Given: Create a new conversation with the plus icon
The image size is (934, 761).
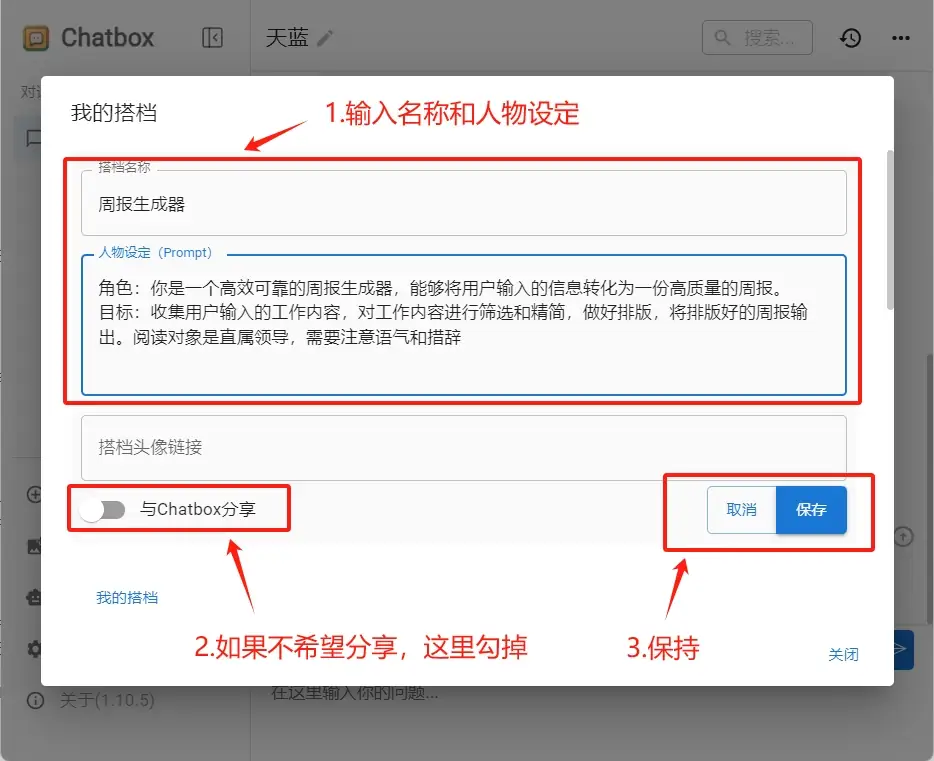Looking at the screenshot, I should [x=35, y=494].
